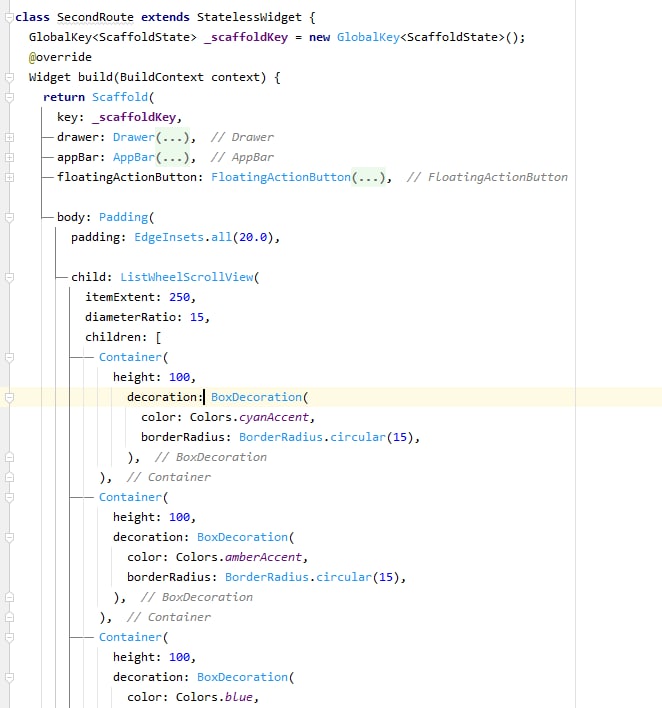Expand the folded appBar line in gutter
The width and height of the screenshot is (662, 708).
9,158
